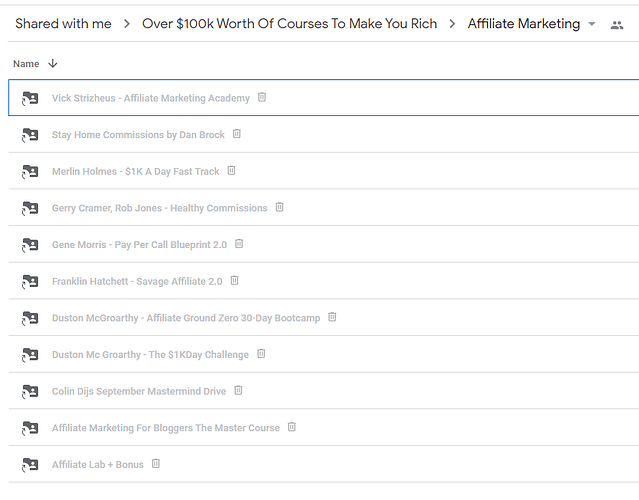Screen dimensions: 639x500
Task: Click the shared folder icon for Stay Home Commissions
Action: (x=30, y=135)
